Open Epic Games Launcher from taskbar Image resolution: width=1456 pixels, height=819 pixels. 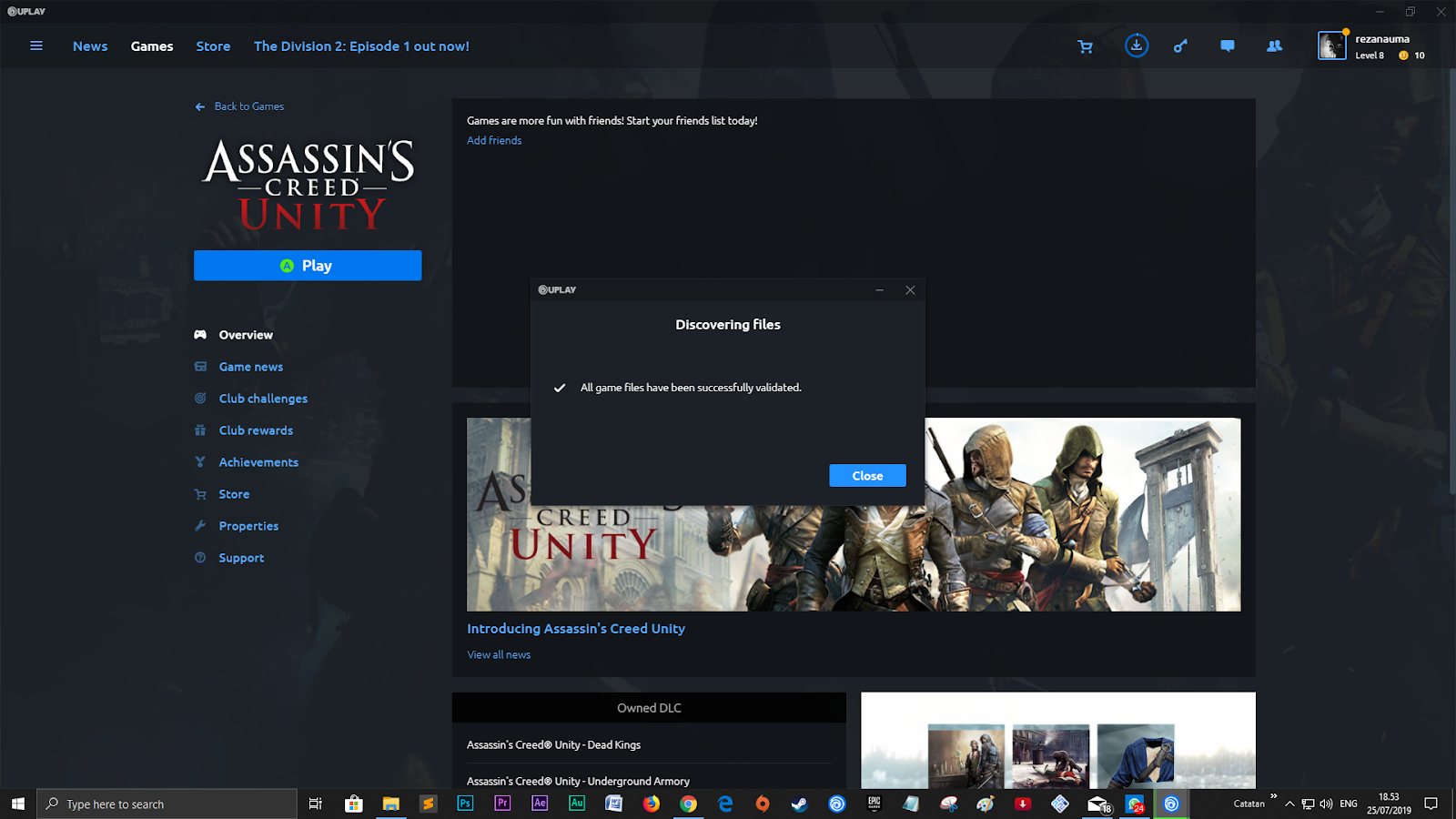coord(874,804)
